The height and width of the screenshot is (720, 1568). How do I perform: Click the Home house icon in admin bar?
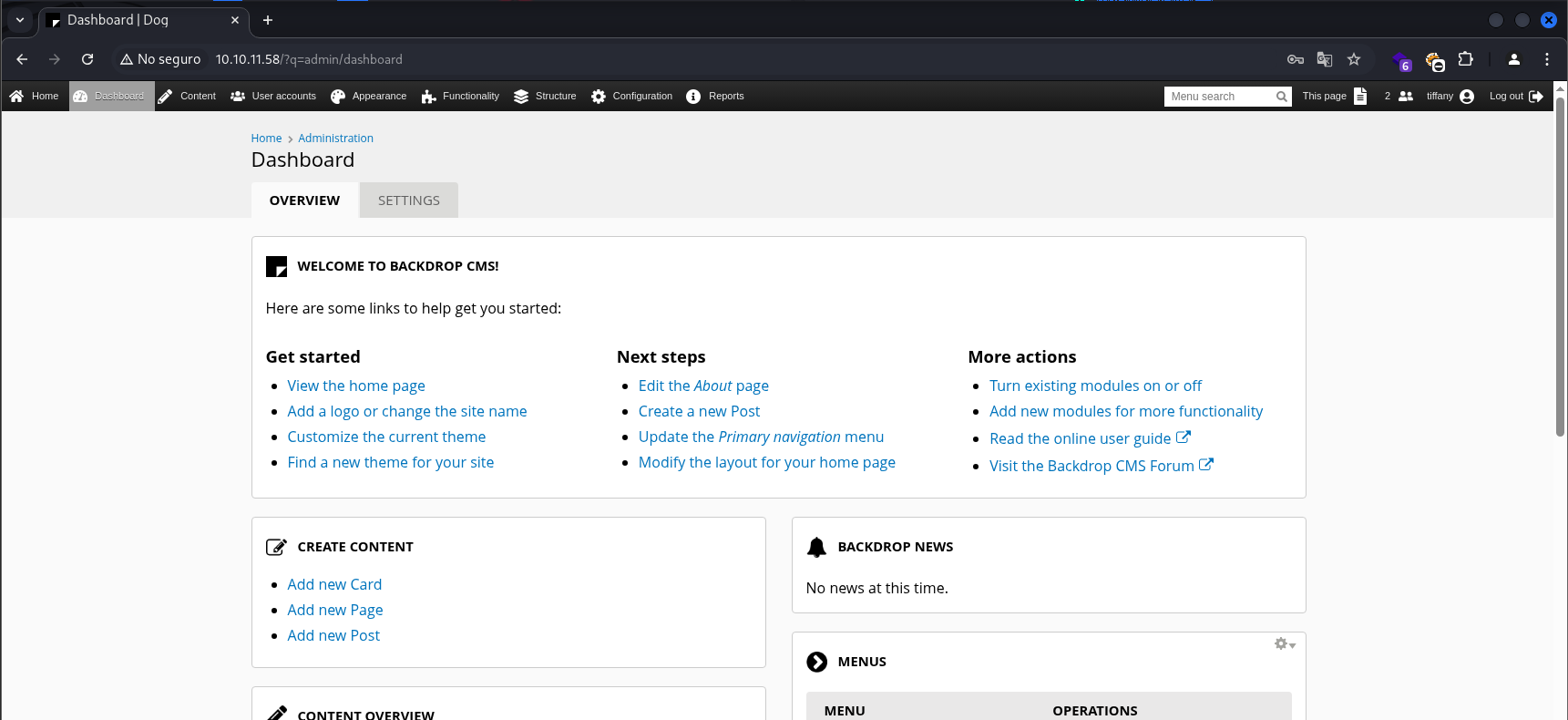pos(16,97)
